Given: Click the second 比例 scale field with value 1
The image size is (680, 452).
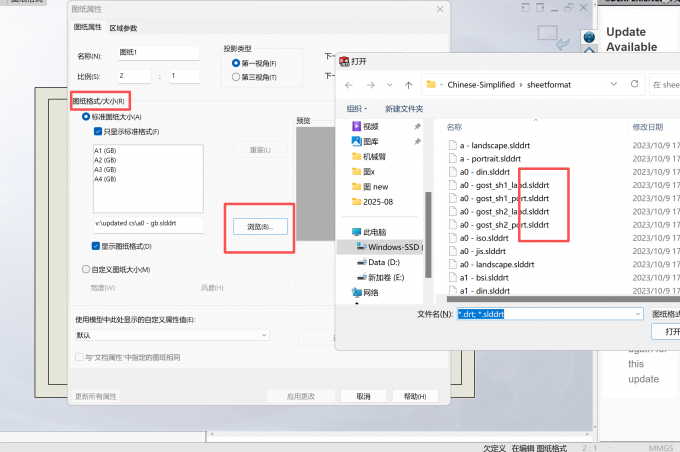Looking at the screenshot, I should point(185,76).
